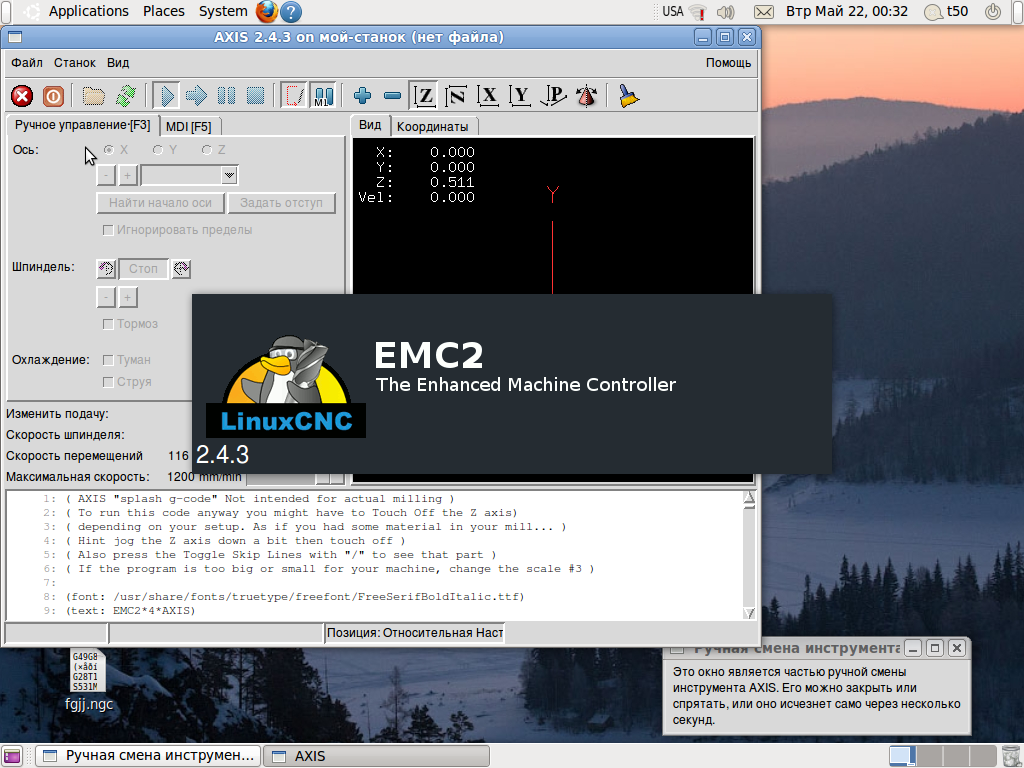The height and width of the screenshot is (768, 1024).
Task: Switch to Ручная смена инструмен taskbar window
Action: (x=148, y=756)
